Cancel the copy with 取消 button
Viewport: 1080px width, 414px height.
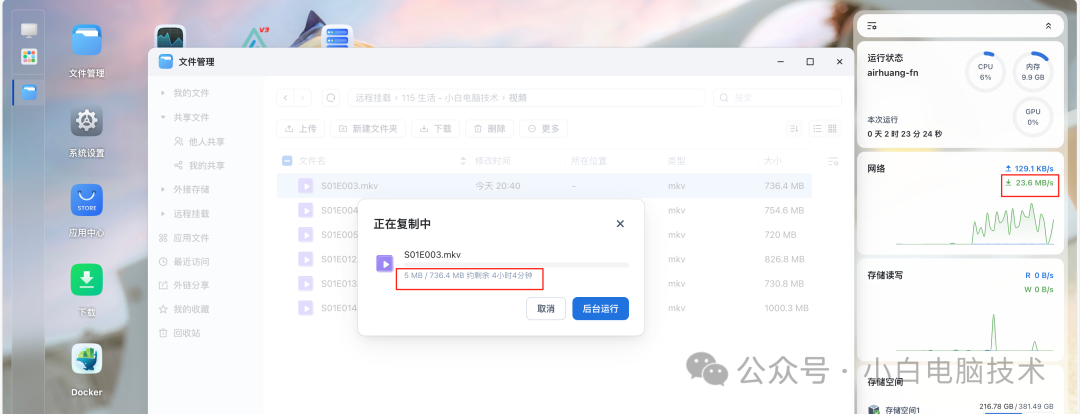(x=546, y=309)
